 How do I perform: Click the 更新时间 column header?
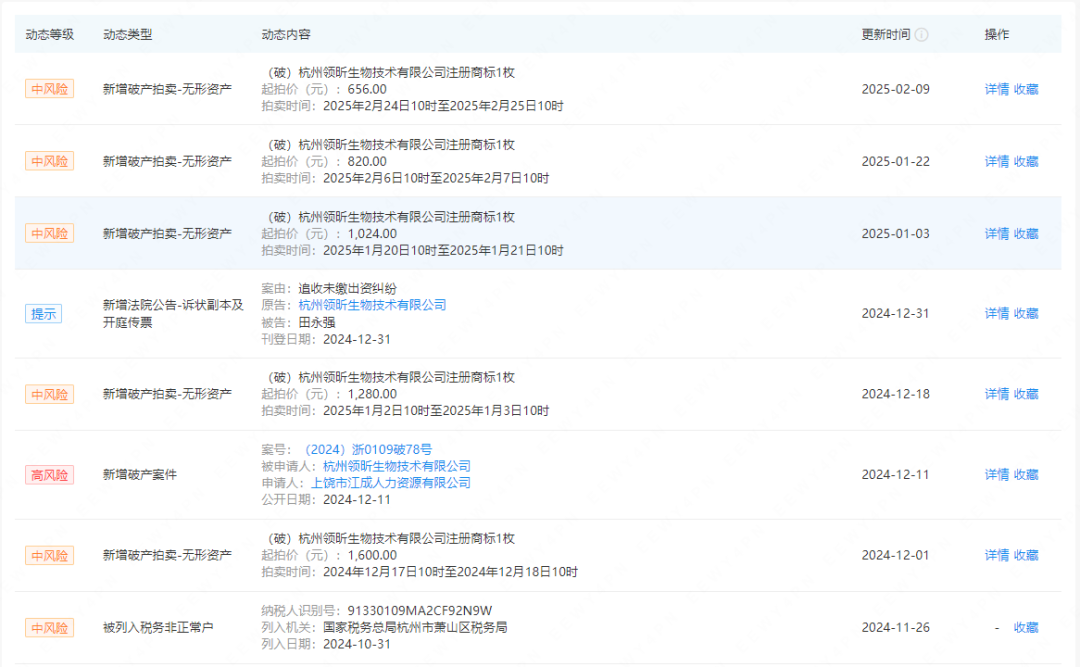click(x=886, y=34)
